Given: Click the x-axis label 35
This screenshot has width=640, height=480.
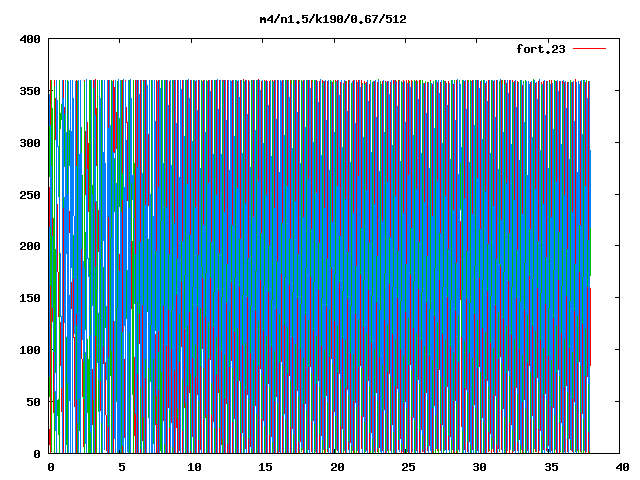Looking at the screenshot, I should tap(551, 467).
